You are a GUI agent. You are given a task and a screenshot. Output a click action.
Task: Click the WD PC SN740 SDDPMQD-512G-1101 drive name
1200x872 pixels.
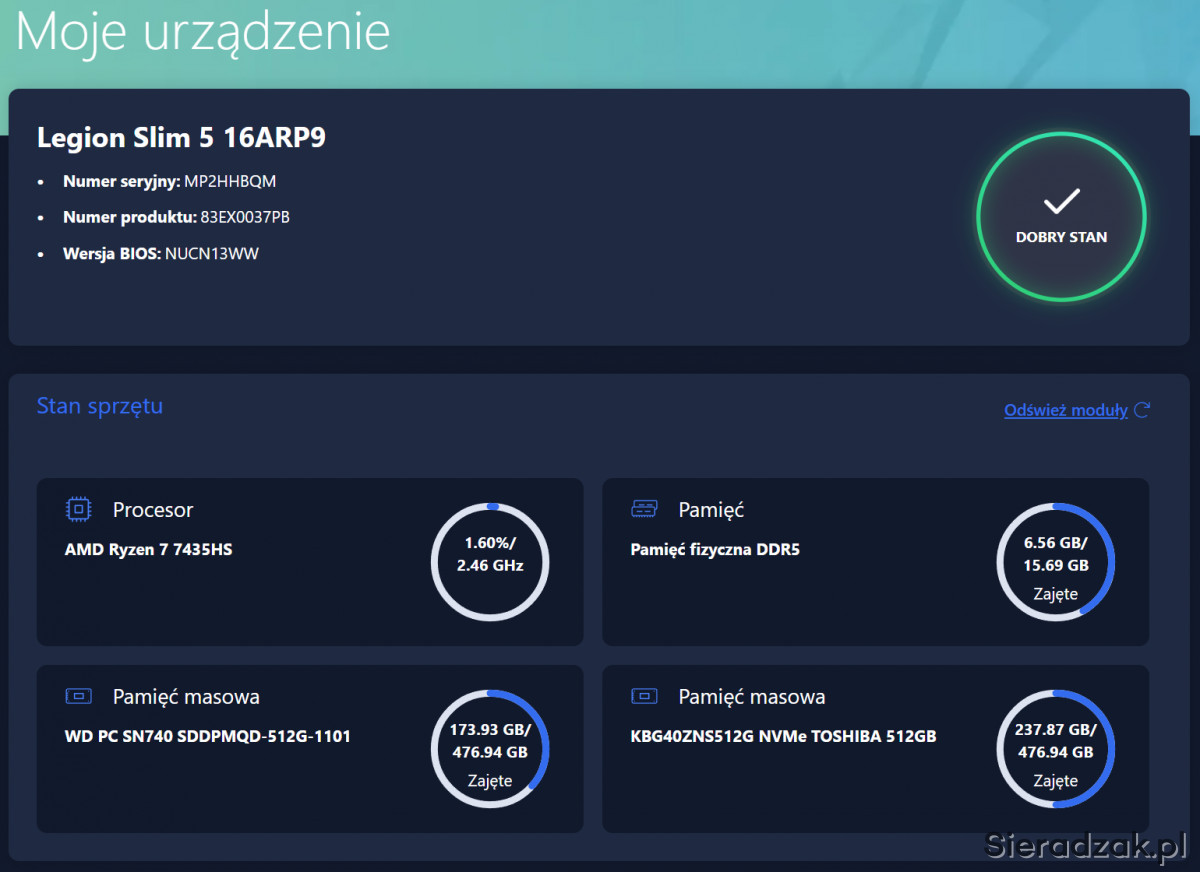pos(208,736)
